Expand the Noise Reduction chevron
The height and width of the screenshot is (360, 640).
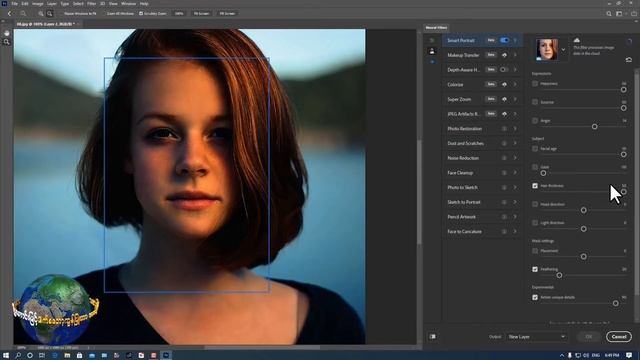click(516, 158)
